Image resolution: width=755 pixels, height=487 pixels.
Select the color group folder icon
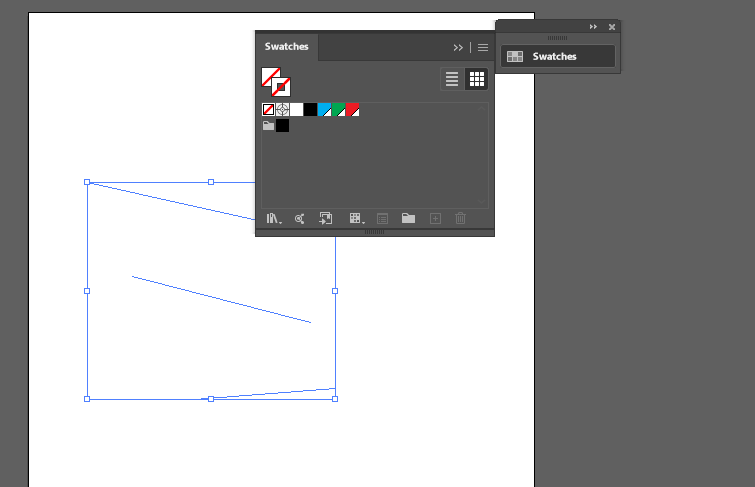[269, 126]
